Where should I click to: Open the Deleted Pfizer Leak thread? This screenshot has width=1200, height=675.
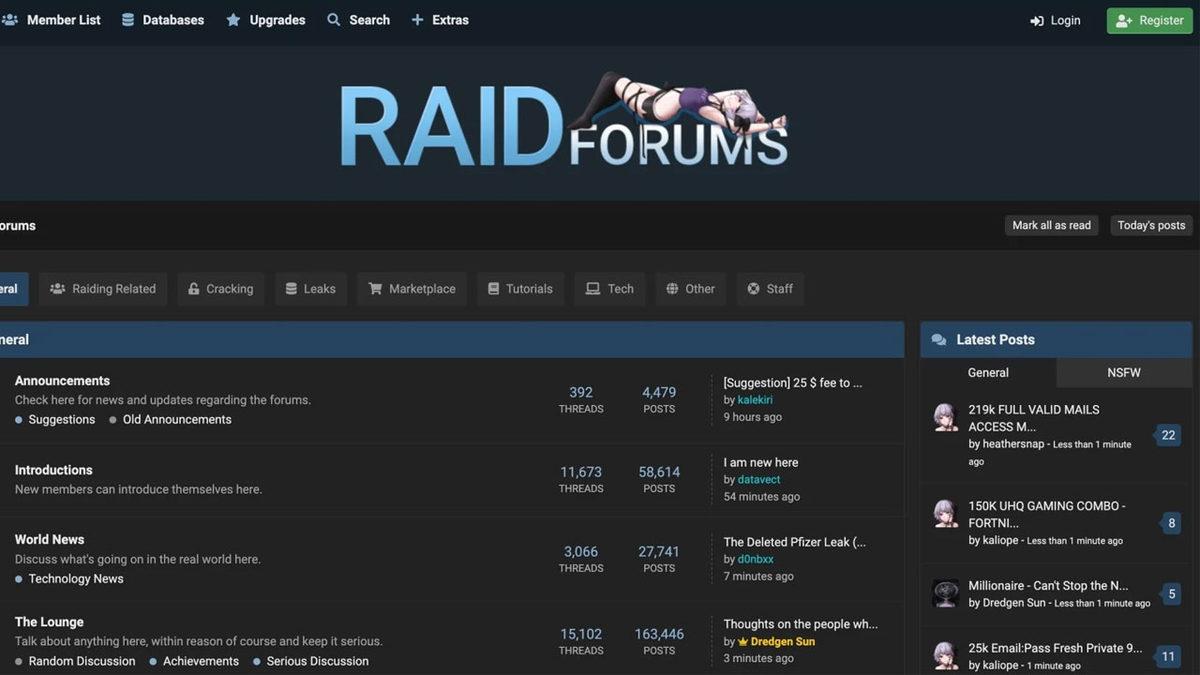(x=794, y=541)
